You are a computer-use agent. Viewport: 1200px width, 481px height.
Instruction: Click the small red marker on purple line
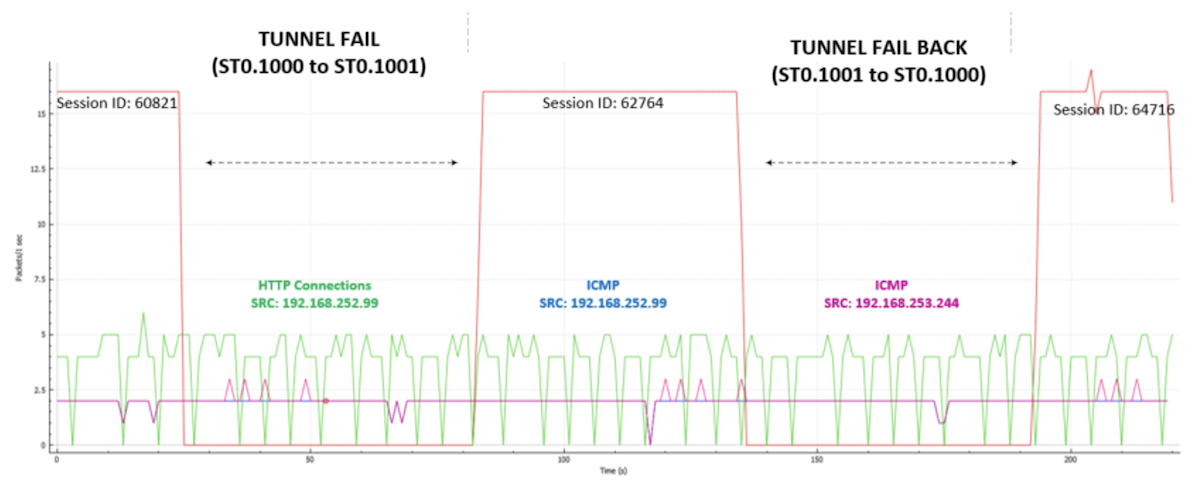(x=325, y=401)
